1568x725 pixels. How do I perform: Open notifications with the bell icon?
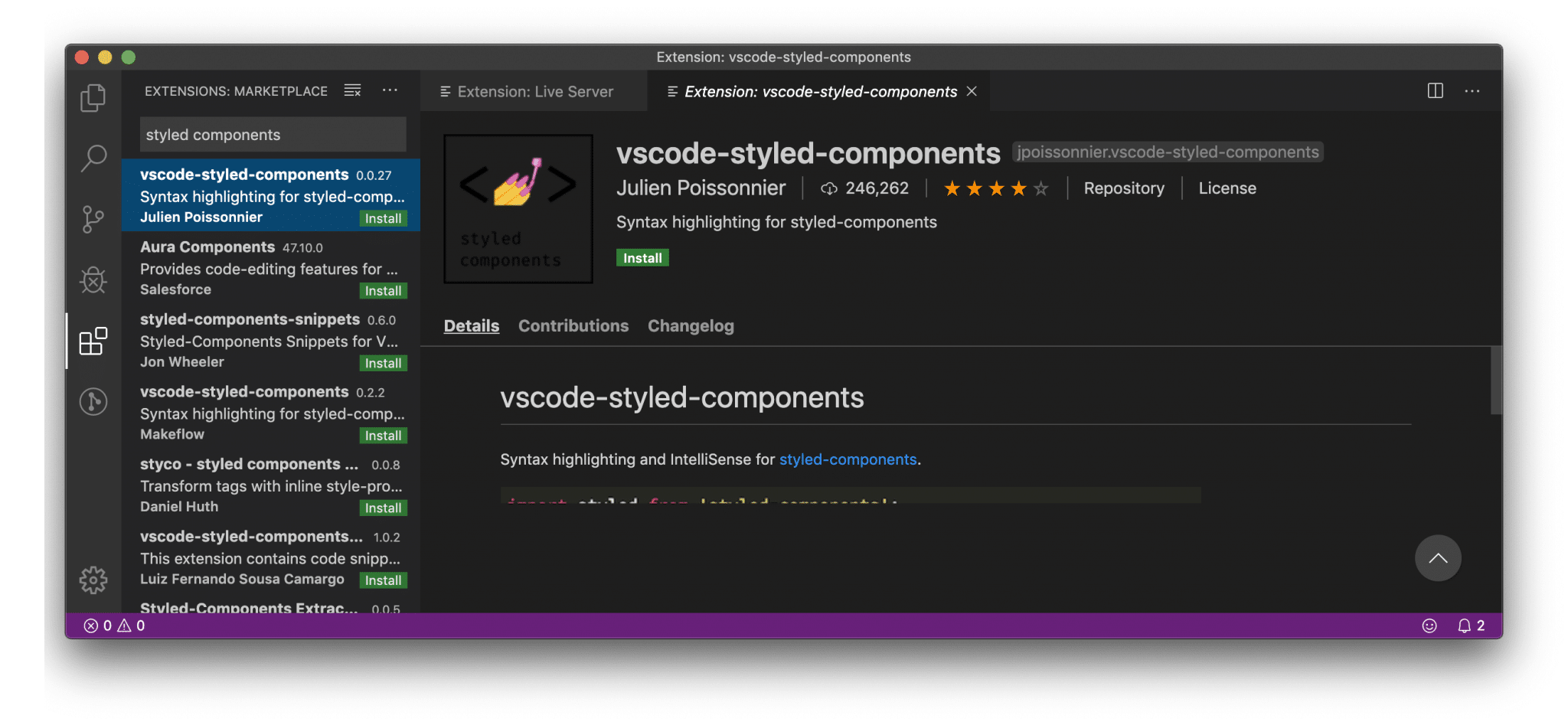(1465, 625)
